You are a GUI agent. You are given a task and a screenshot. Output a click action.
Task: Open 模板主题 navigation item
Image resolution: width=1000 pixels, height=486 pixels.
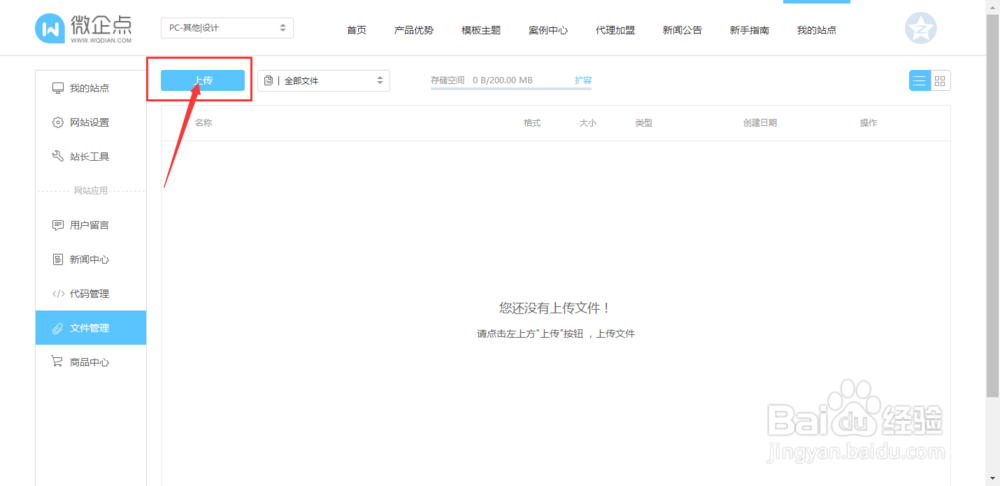click(481, 31)
